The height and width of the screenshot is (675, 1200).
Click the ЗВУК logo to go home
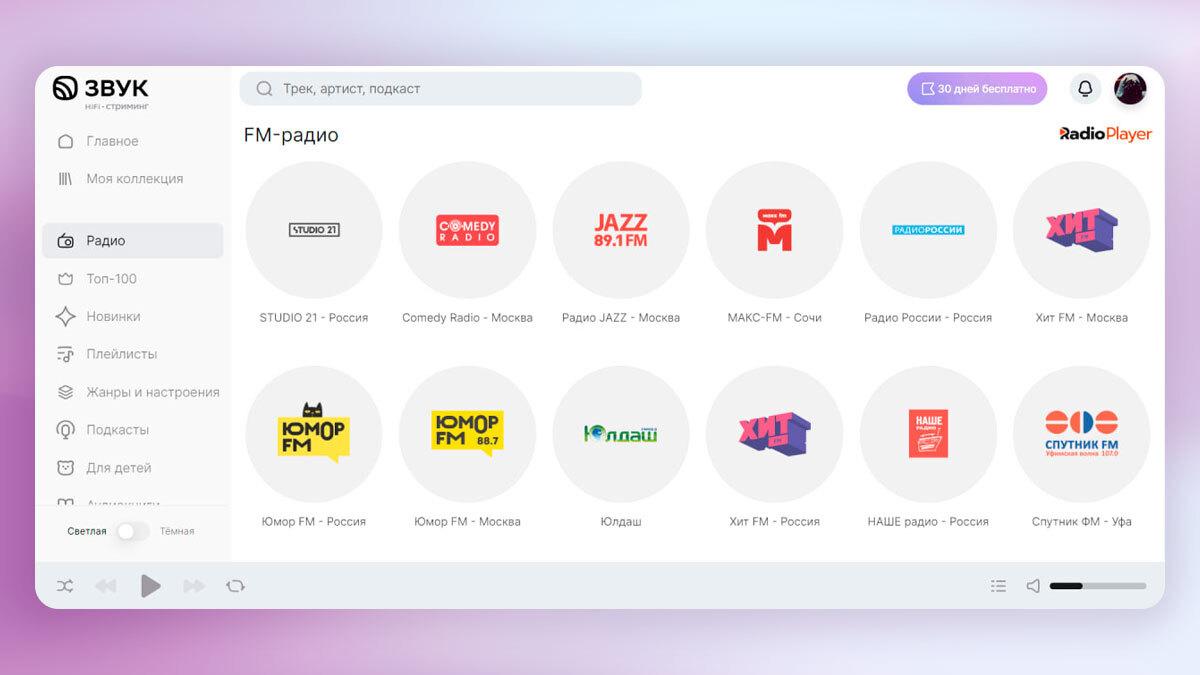coord(101,90)
